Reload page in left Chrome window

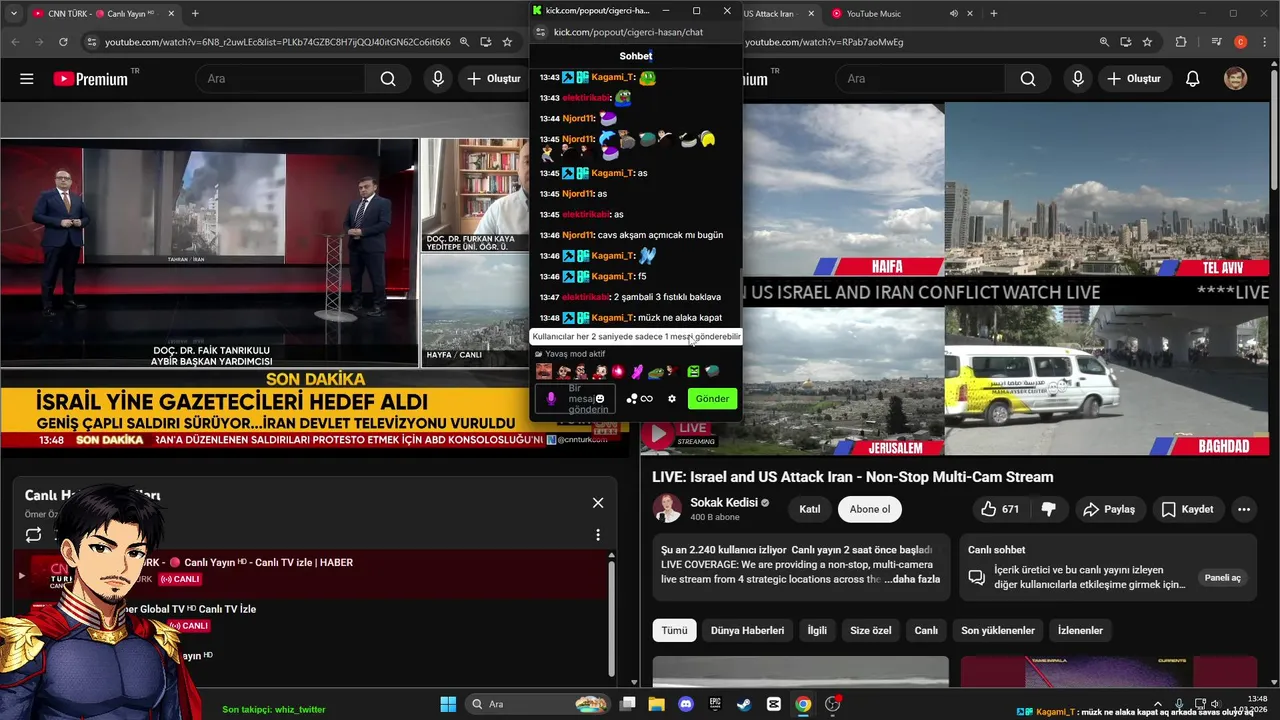(x=63, y=42)
